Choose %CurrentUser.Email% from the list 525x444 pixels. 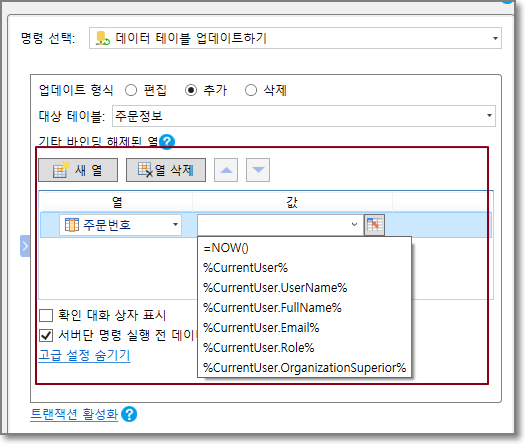tap(261, 328)
